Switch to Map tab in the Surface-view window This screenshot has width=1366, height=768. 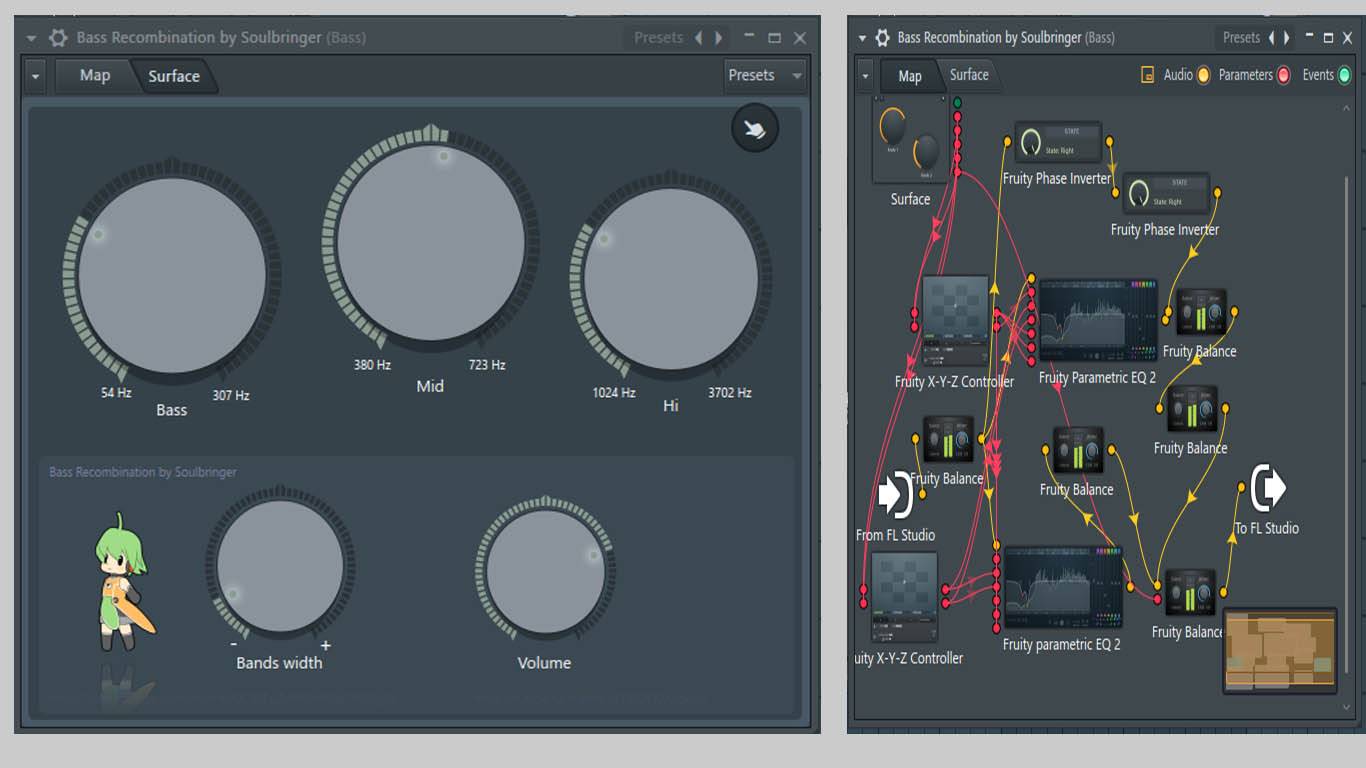pyautogui.click(x=95, y=75)
